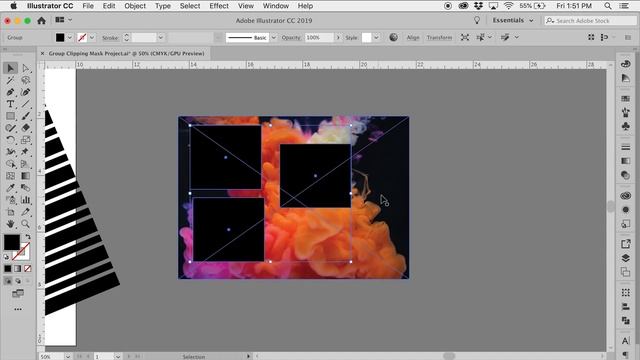Screen dimensions: 640x360
Task: Open the Character panel icon
Action: (625, 341)
